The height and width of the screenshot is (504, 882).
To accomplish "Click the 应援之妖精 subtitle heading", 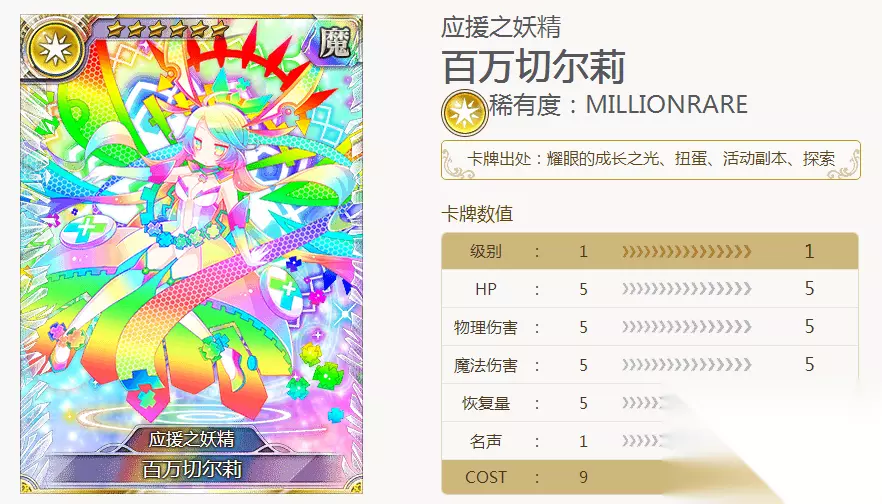I will 501,27.
